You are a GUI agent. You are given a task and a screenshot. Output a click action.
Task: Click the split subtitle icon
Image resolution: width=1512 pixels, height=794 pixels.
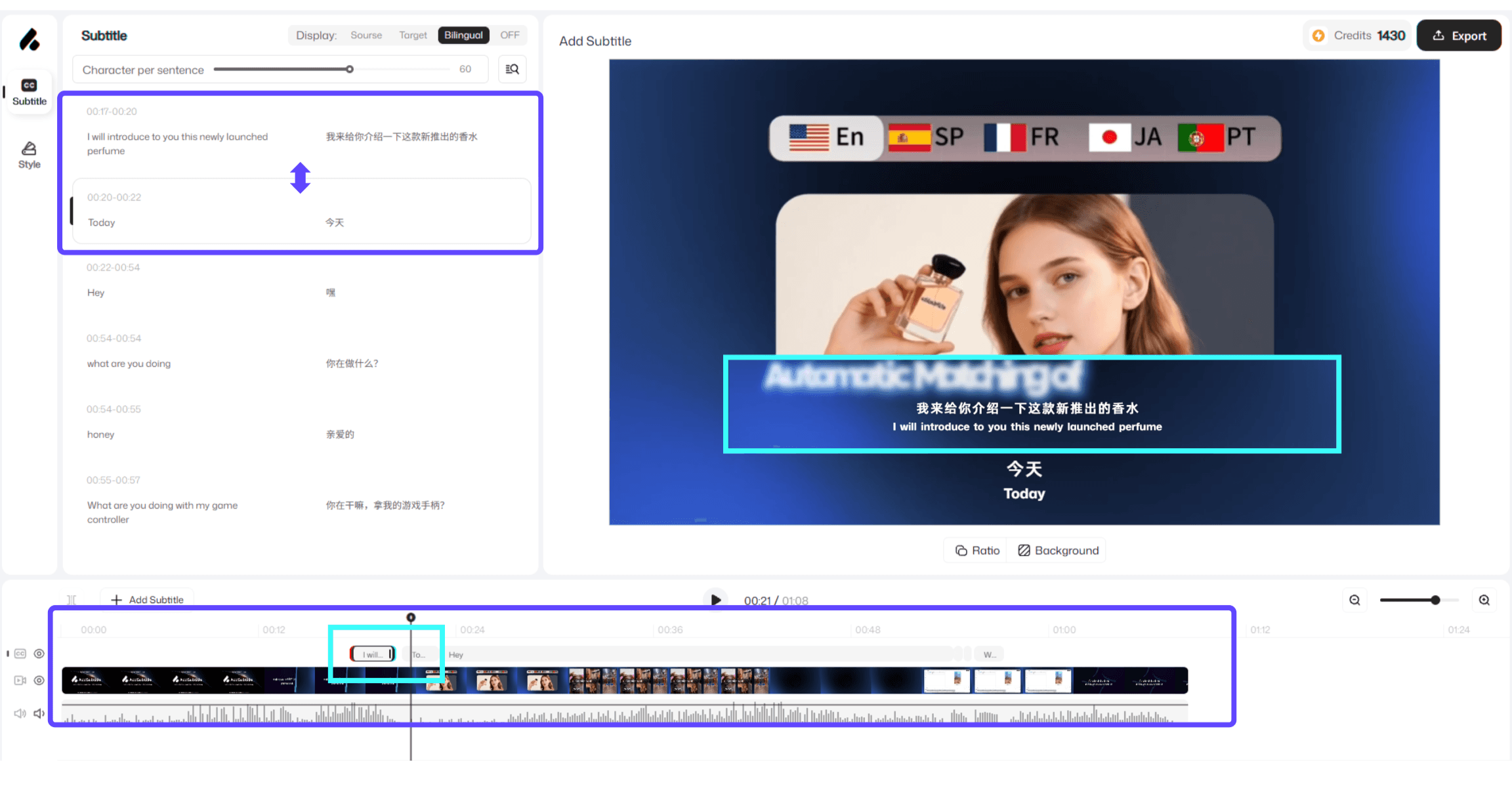point(72,600)
